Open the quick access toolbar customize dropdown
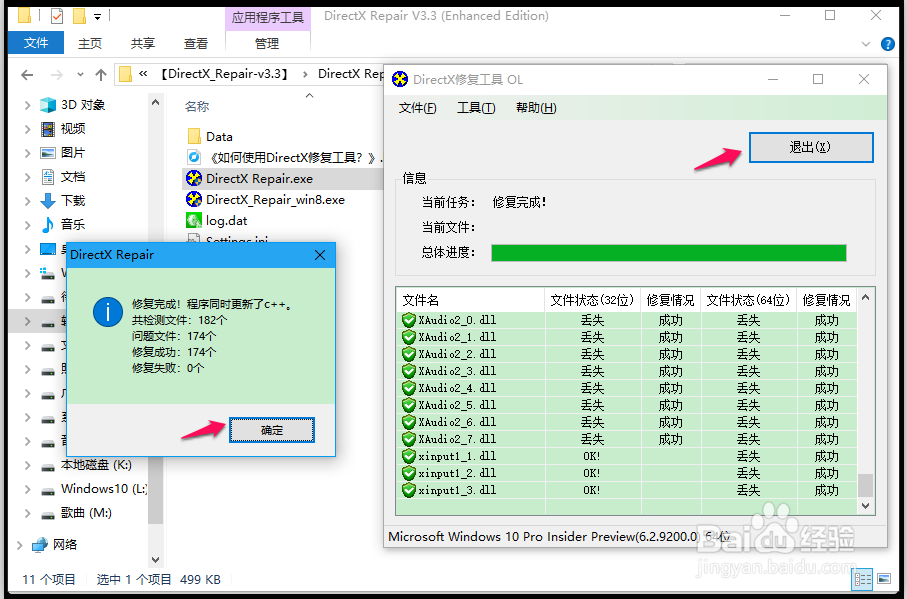907x599 pixels. [98, 17]
